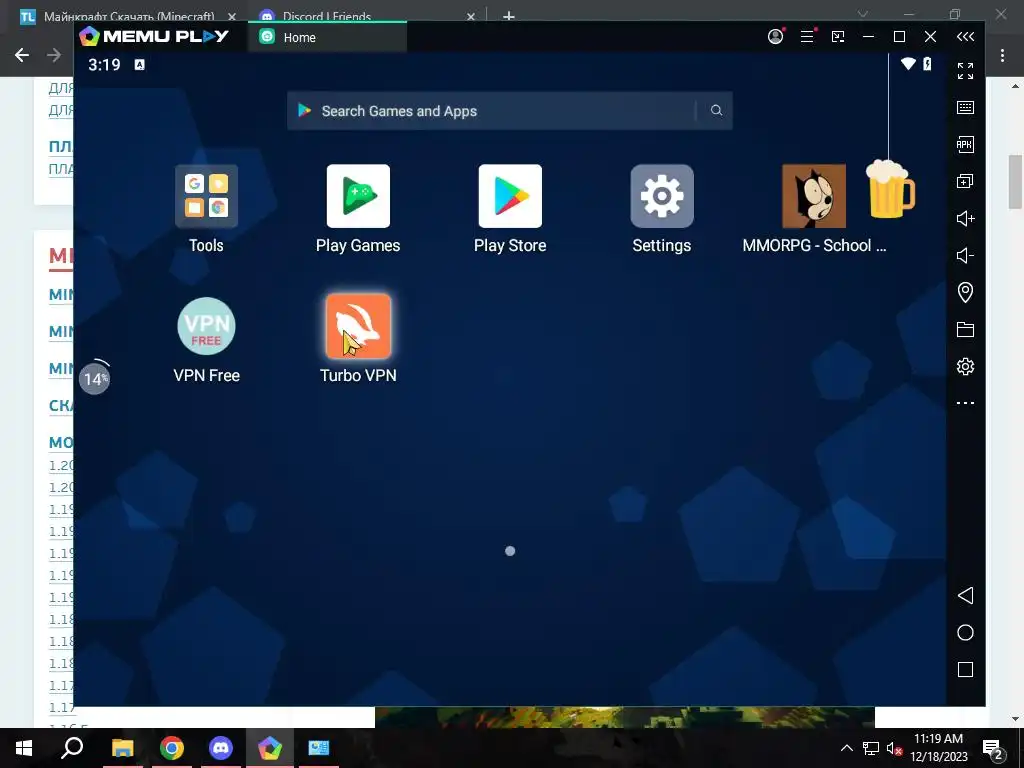
Task: Click the MEmu Play taskbar icon
Action: pyautogui.click(x=270, y=748)
